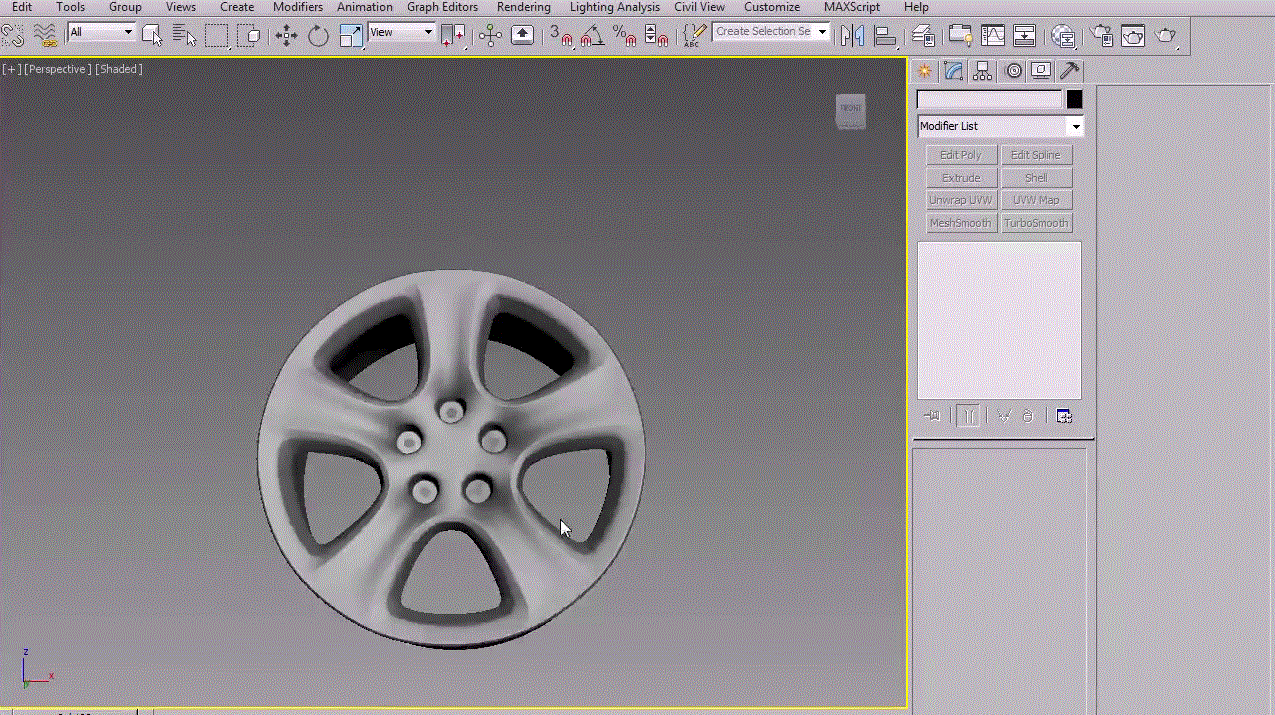
Task: Switch to Motion command panel tab
Action: pos(1014,71)
